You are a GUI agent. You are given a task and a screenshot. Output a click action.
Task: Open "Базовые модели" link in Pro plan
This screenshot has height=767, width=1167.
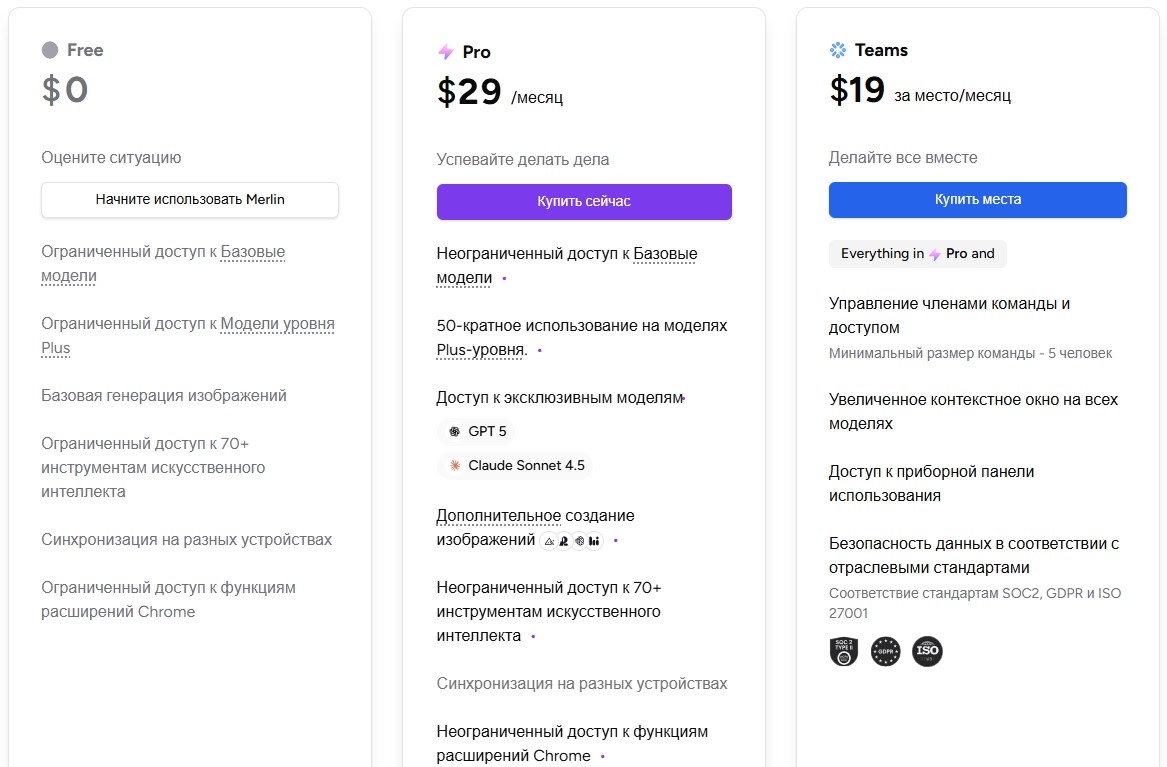pyautogui.click(x=665, y=254)
